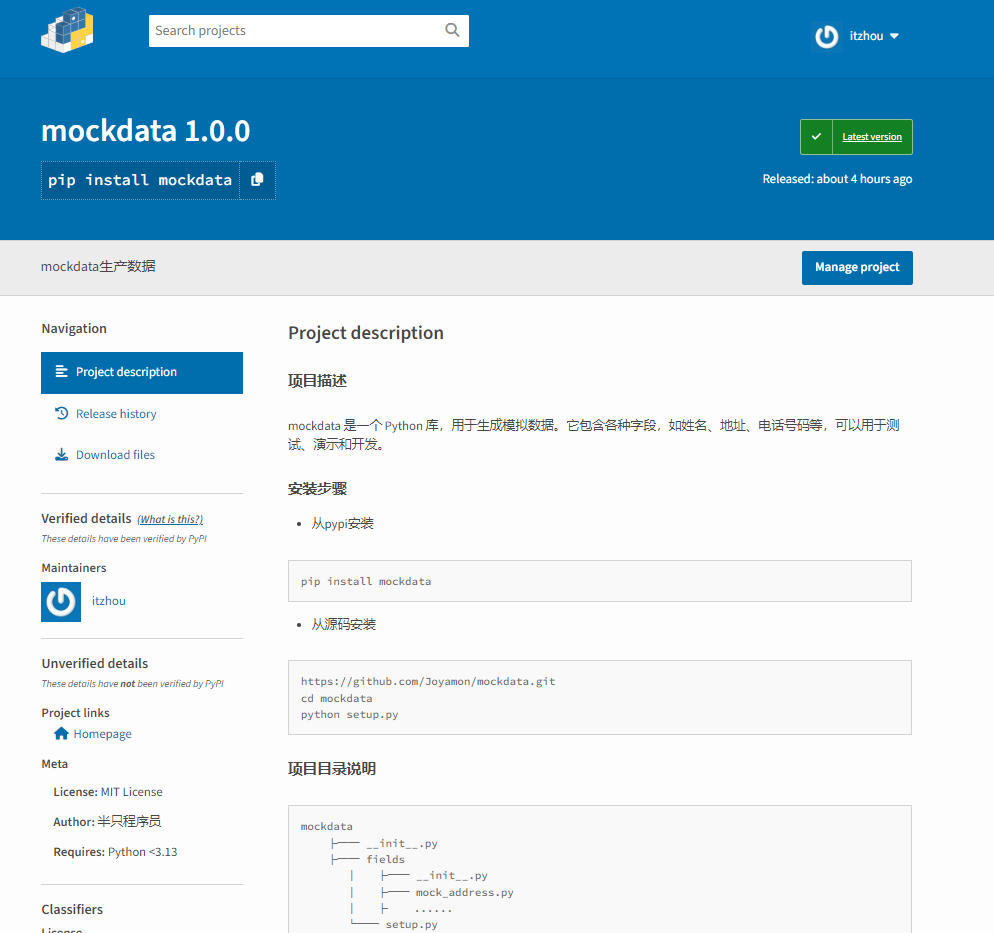Click 'Released: about 4 hours ago' text
The height and width of the screenshot is (933, 994).
[837, 179]
